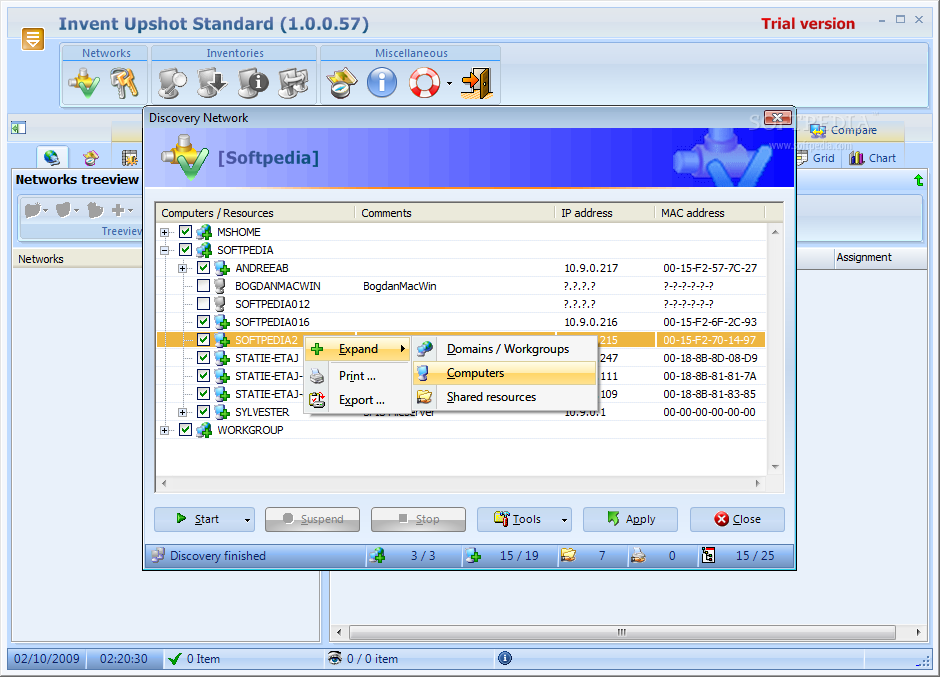The image size is (940, 677).
Task: Expand the MSHOME tree node
Action: click(165, 232)
